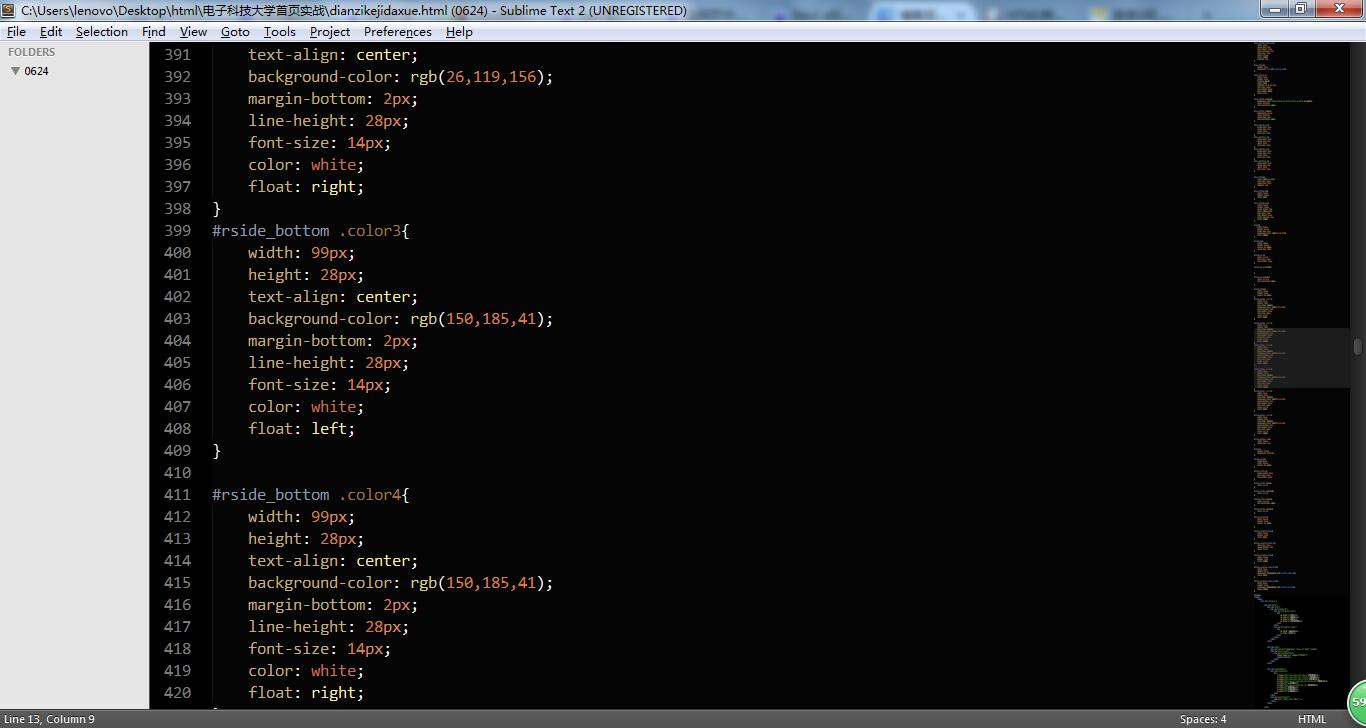
Task: Click the Sublime Text title bar icon
Action: pos(9,10)
